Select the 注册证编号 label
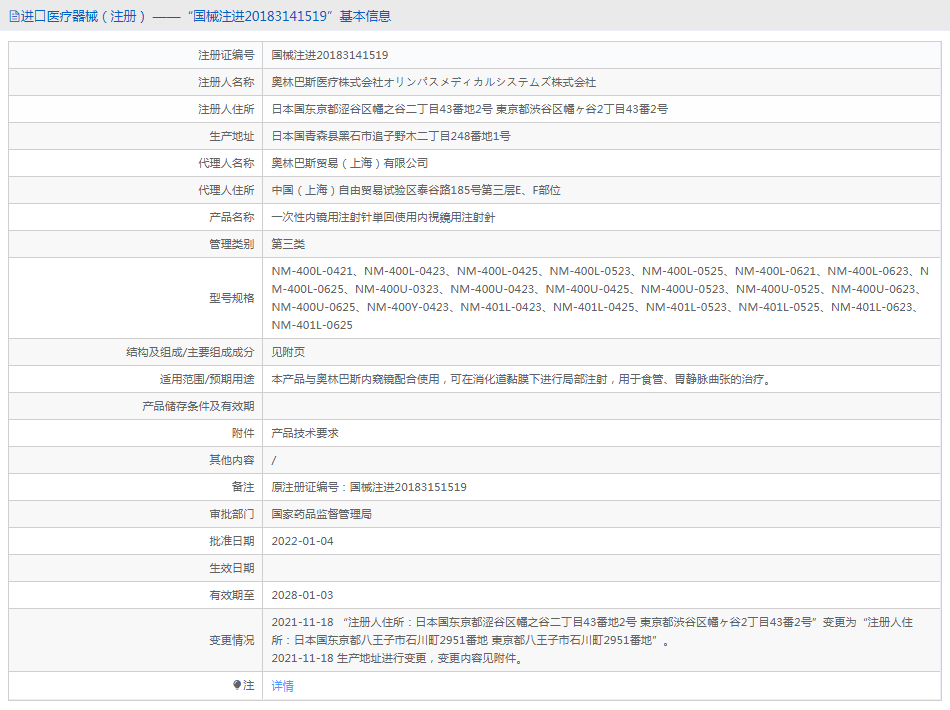Screen dimensions: 950x710 point(226,55)
